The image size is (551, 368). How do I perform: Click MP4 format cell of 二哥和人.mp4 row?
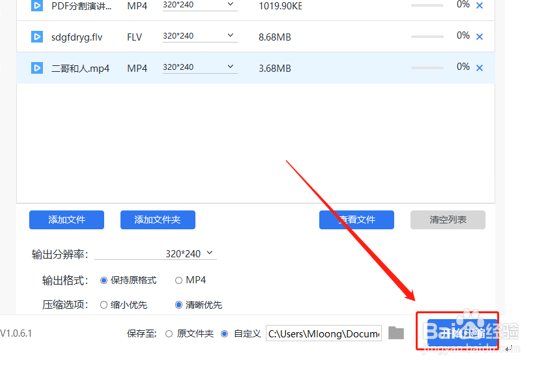(x=137, y=68)
